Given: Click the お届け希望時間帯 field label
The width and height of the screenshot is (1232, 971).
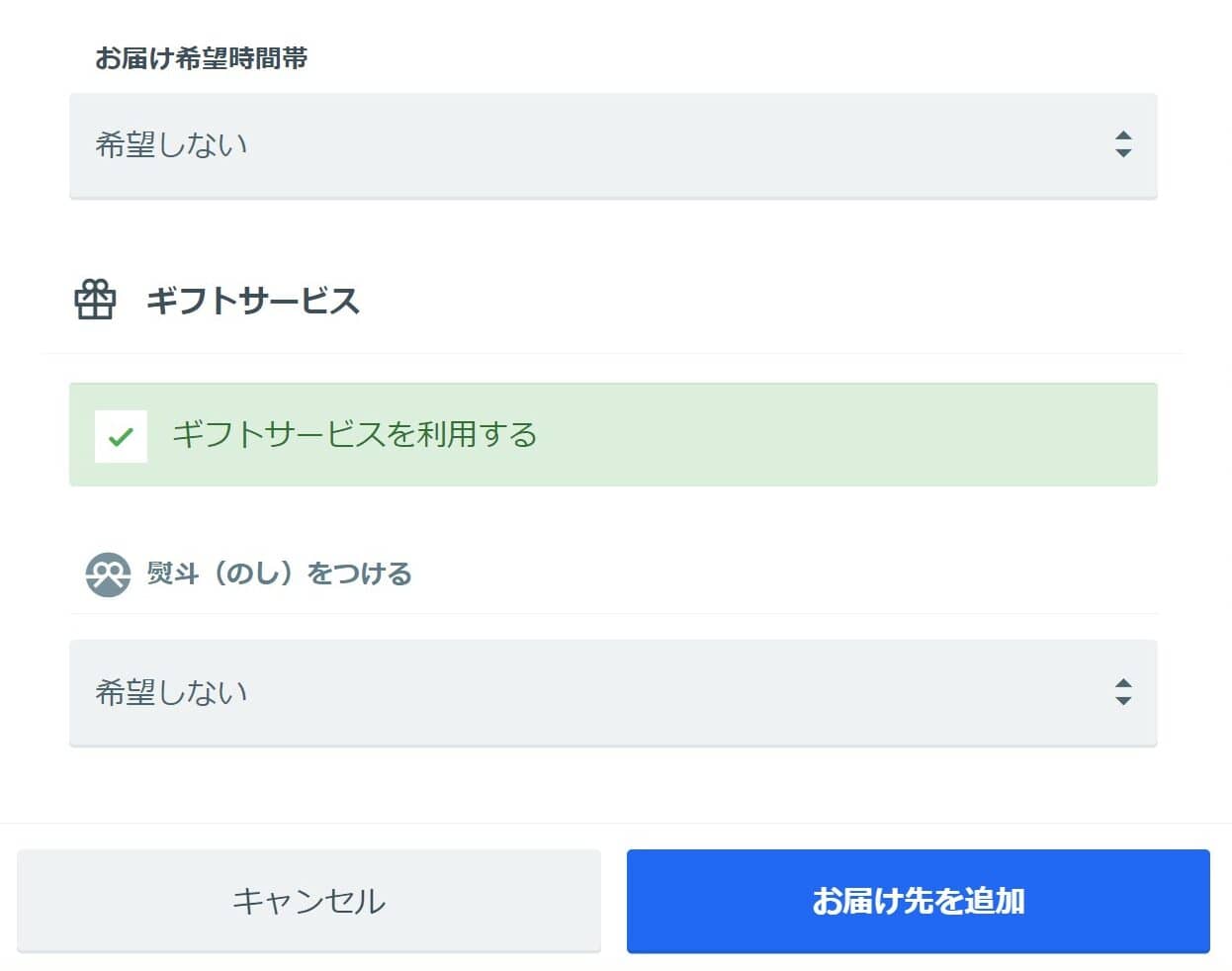Looking at the screenshot, I should point(201,58).
